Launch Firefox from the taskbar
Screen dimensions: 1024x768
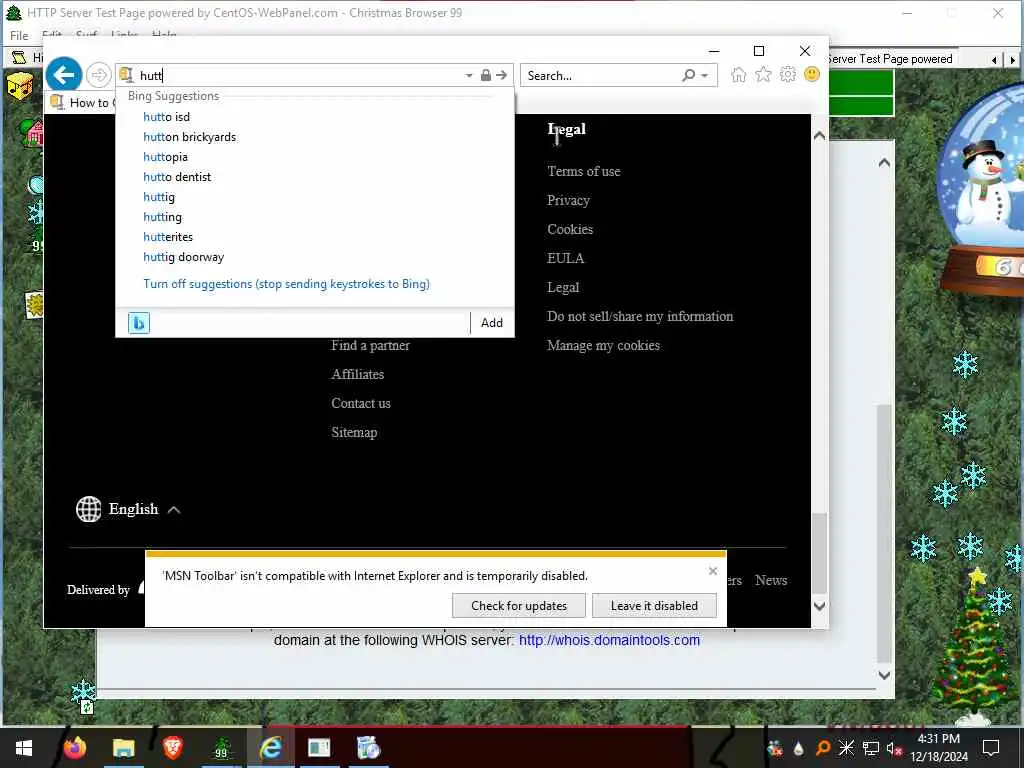point(74,748)
